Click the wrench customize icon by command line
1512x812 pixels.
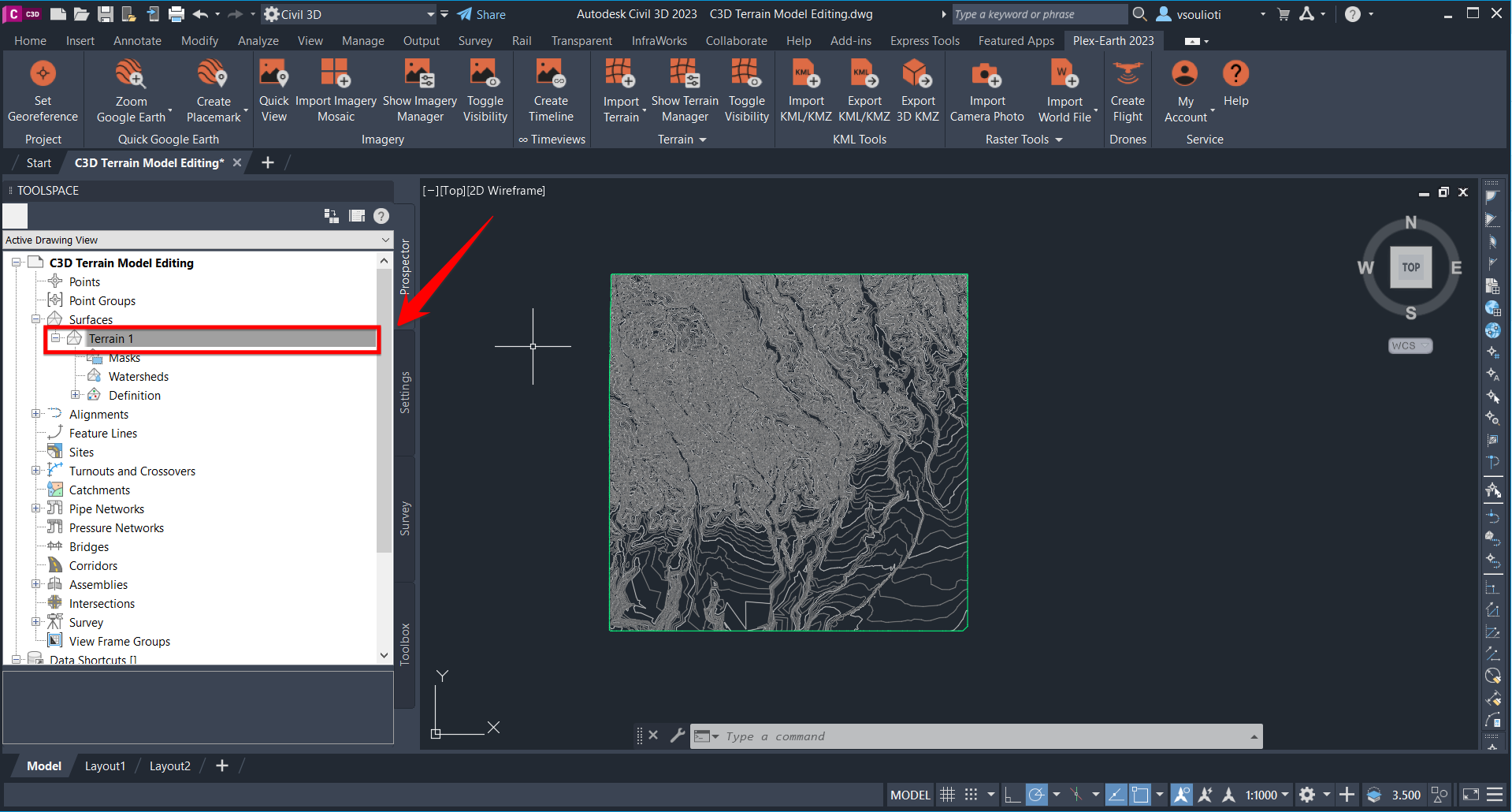click(678, 736)
